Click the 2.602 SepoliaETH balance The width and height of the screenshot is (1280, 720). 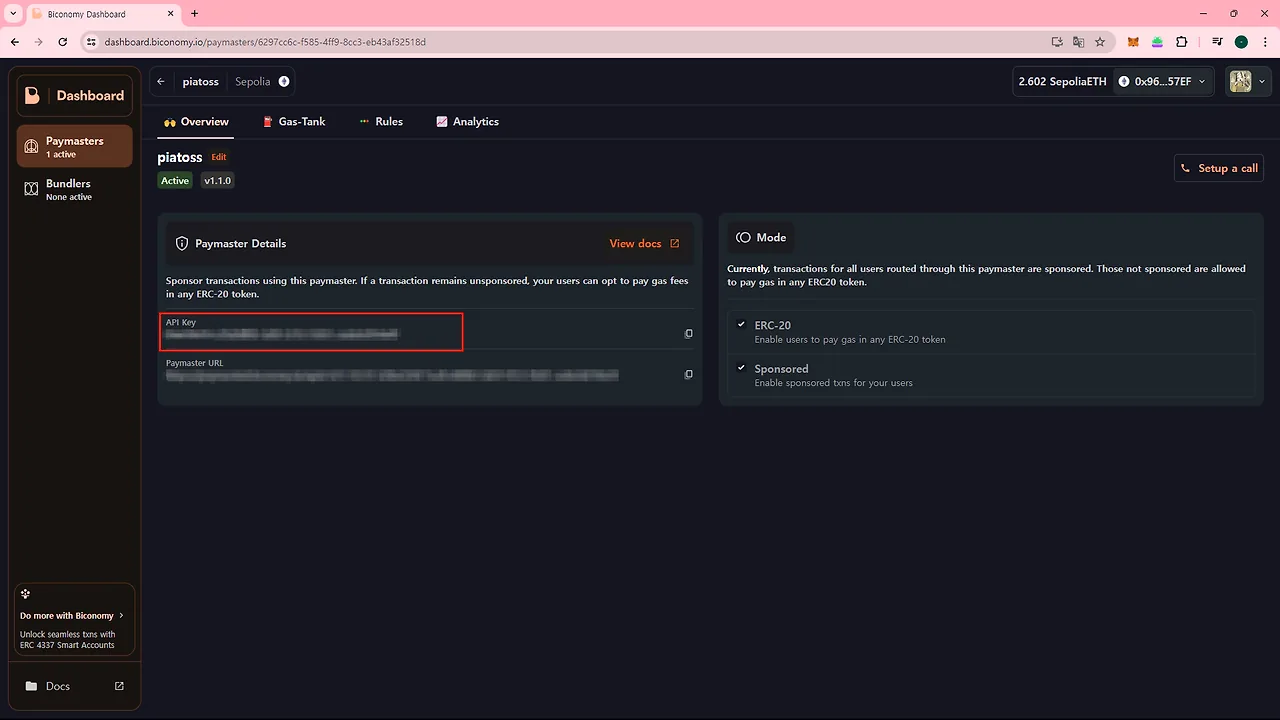1062,82
